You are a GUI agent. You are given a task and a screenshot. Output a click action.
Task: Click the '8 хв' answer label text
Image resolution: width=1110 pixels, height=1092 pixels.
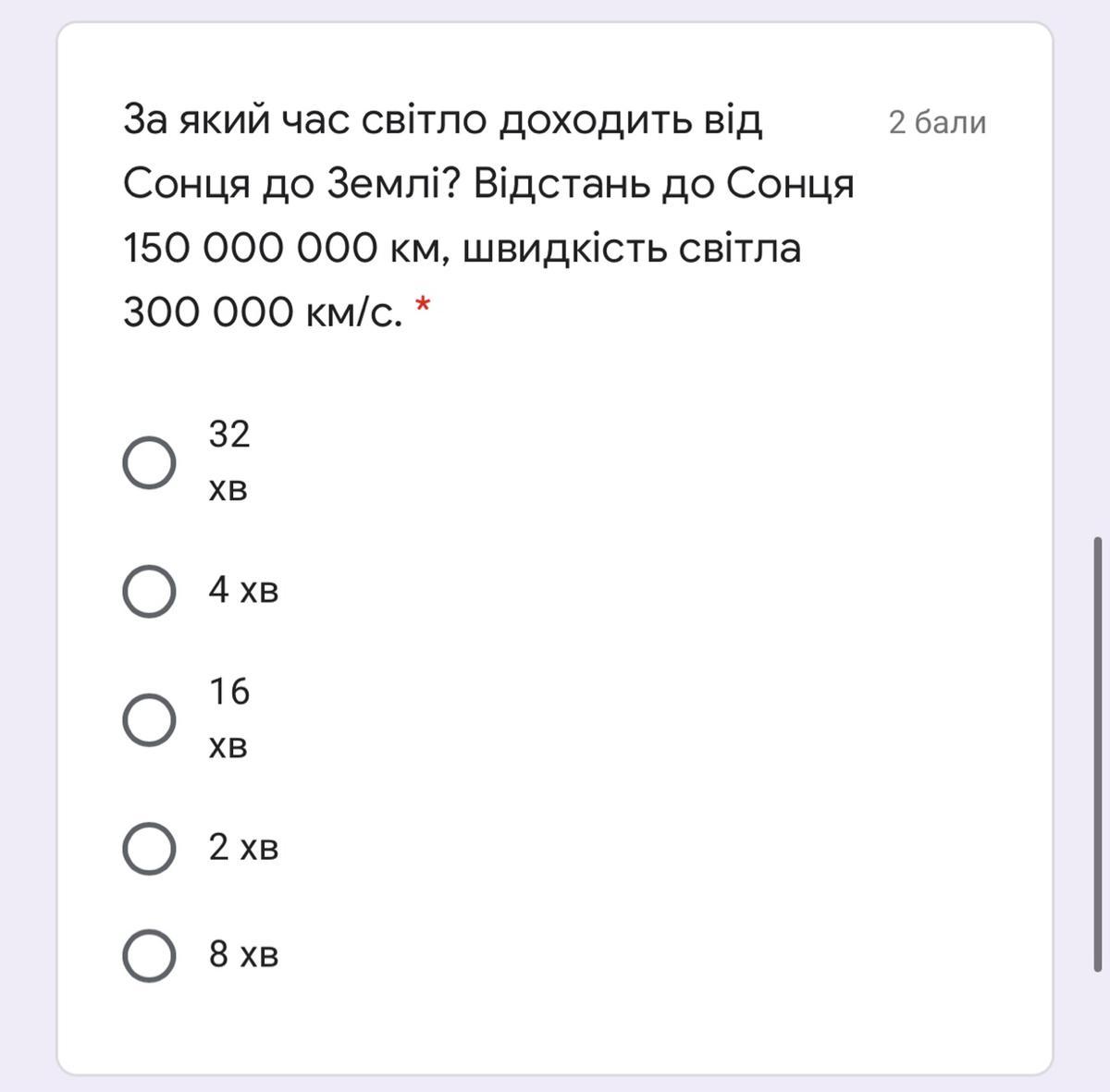point(243,954)
